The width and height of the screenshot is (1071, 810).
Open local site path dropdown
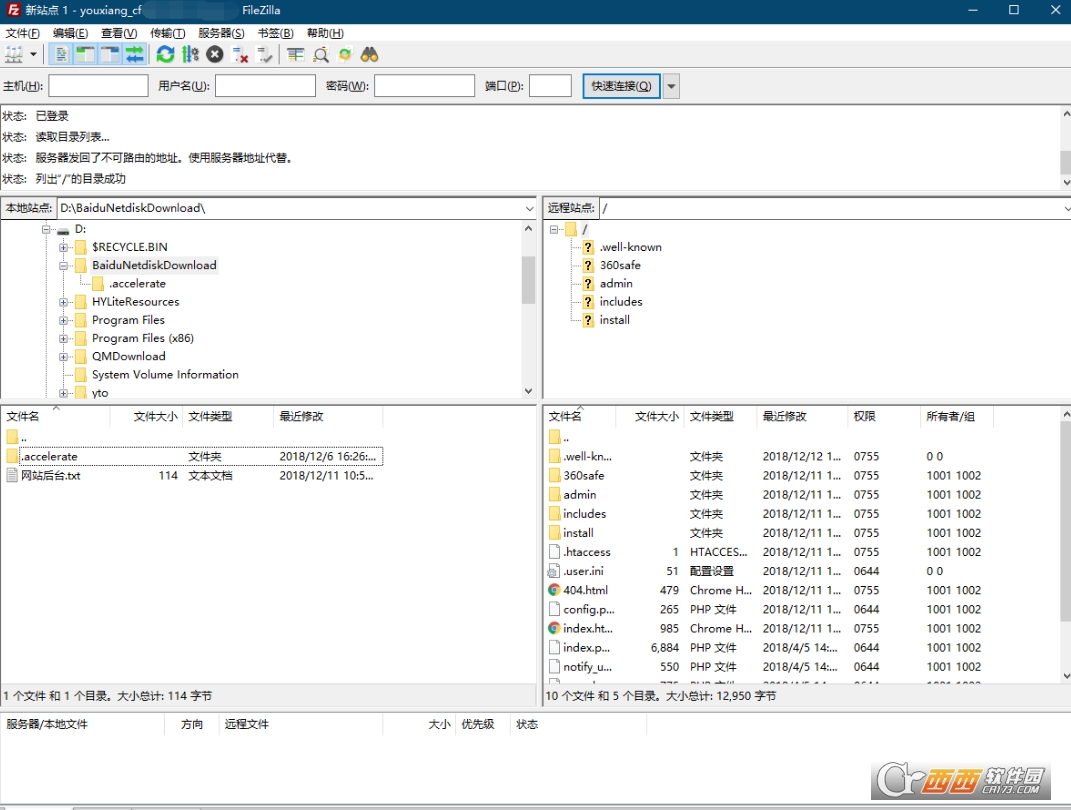[529, 208]
